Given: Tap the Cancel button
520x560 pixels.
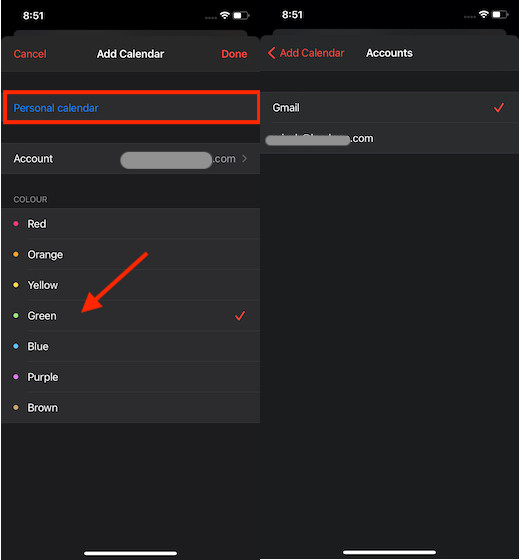Looking at the screenshot, I should [x=30, y=54].
